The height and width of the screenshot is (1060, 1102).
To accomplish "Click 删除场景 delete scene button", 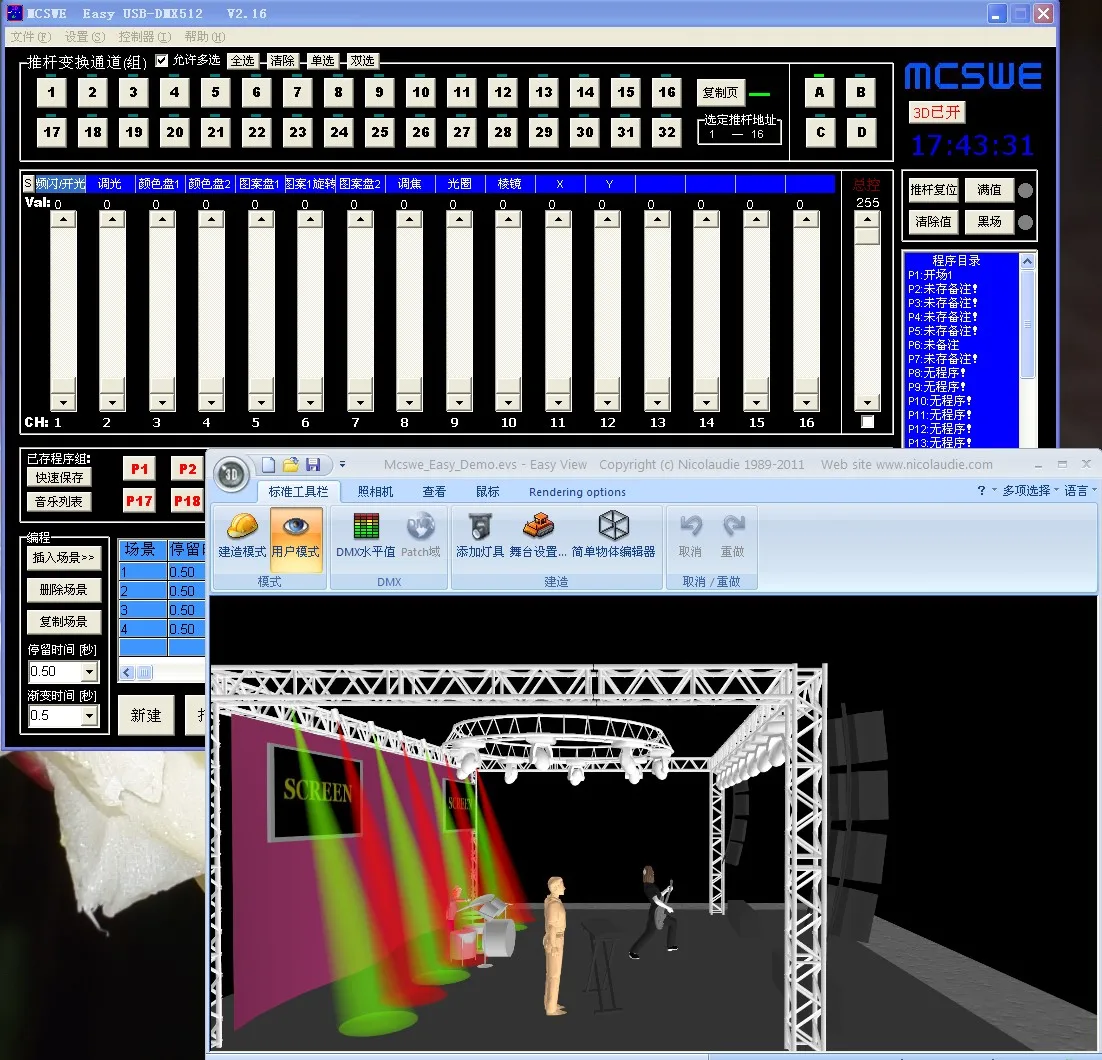I will 63,590.
